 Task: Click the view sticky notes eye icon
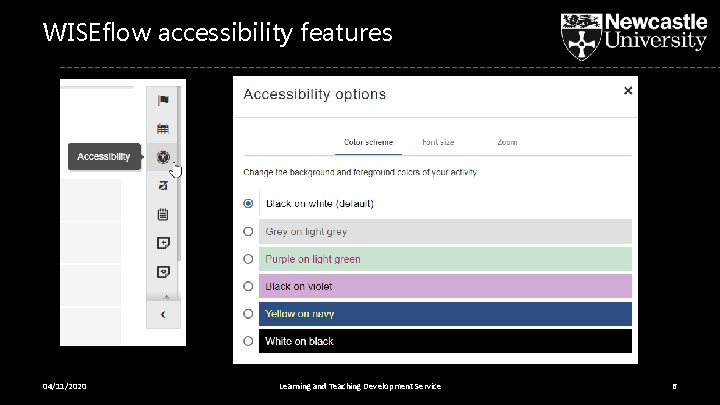tap(163, 272)
